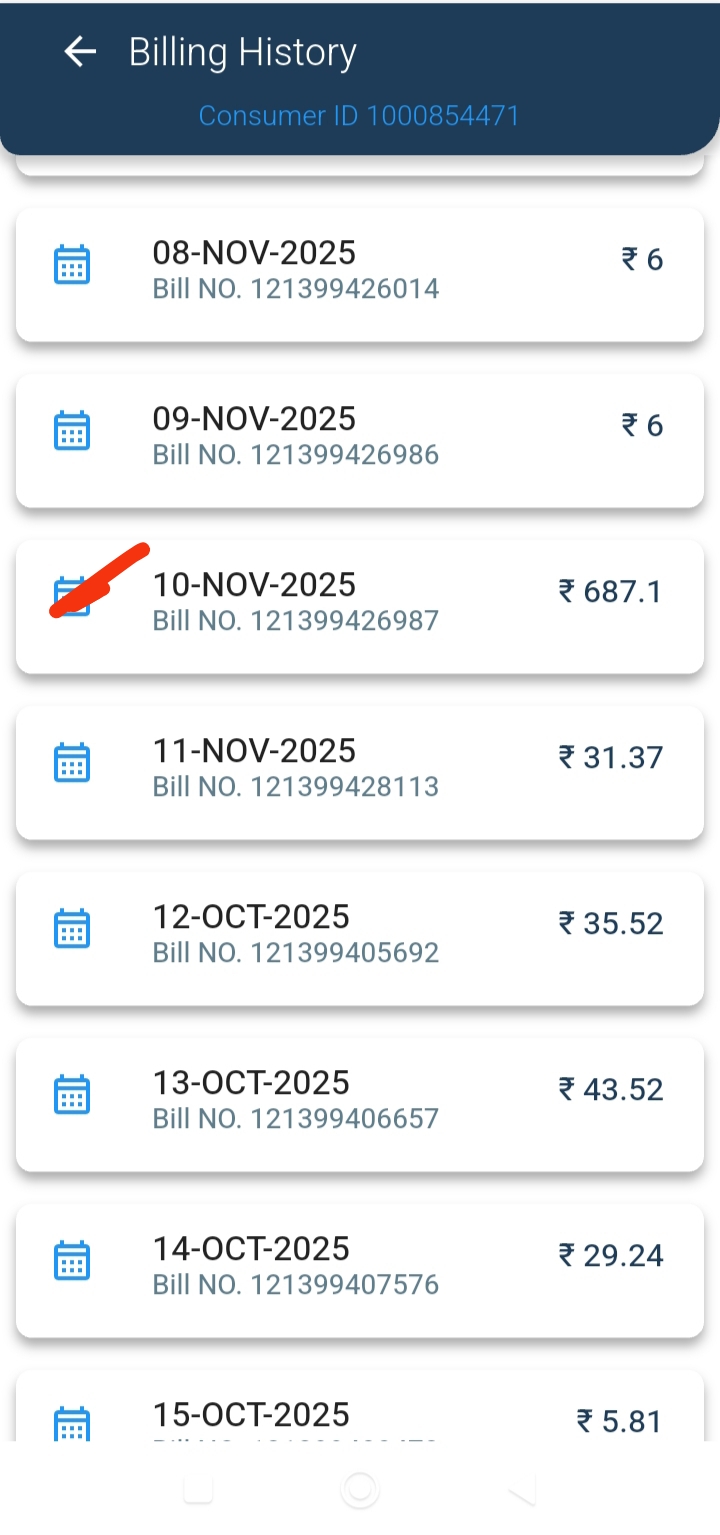Click calendar icon for 08-NOV-2025 bill
This screenshot has height=1535, width=720.
[x=71, y=265]
